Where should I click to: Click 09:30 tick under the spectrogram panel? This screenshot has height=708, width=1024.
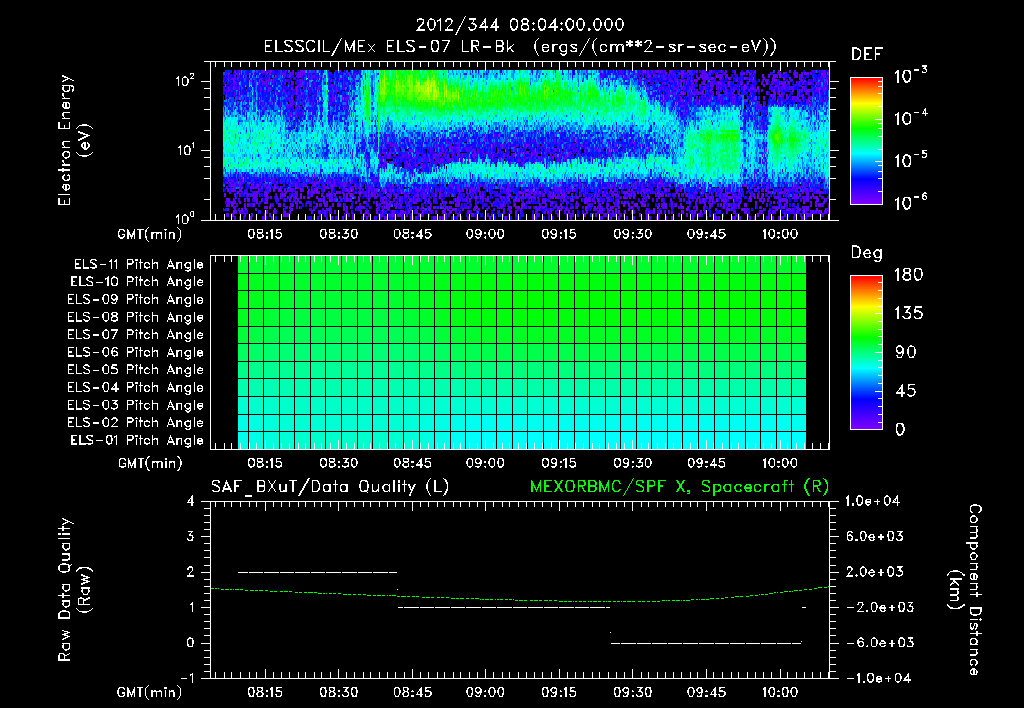pyautogui.click(x=632, y=234)
